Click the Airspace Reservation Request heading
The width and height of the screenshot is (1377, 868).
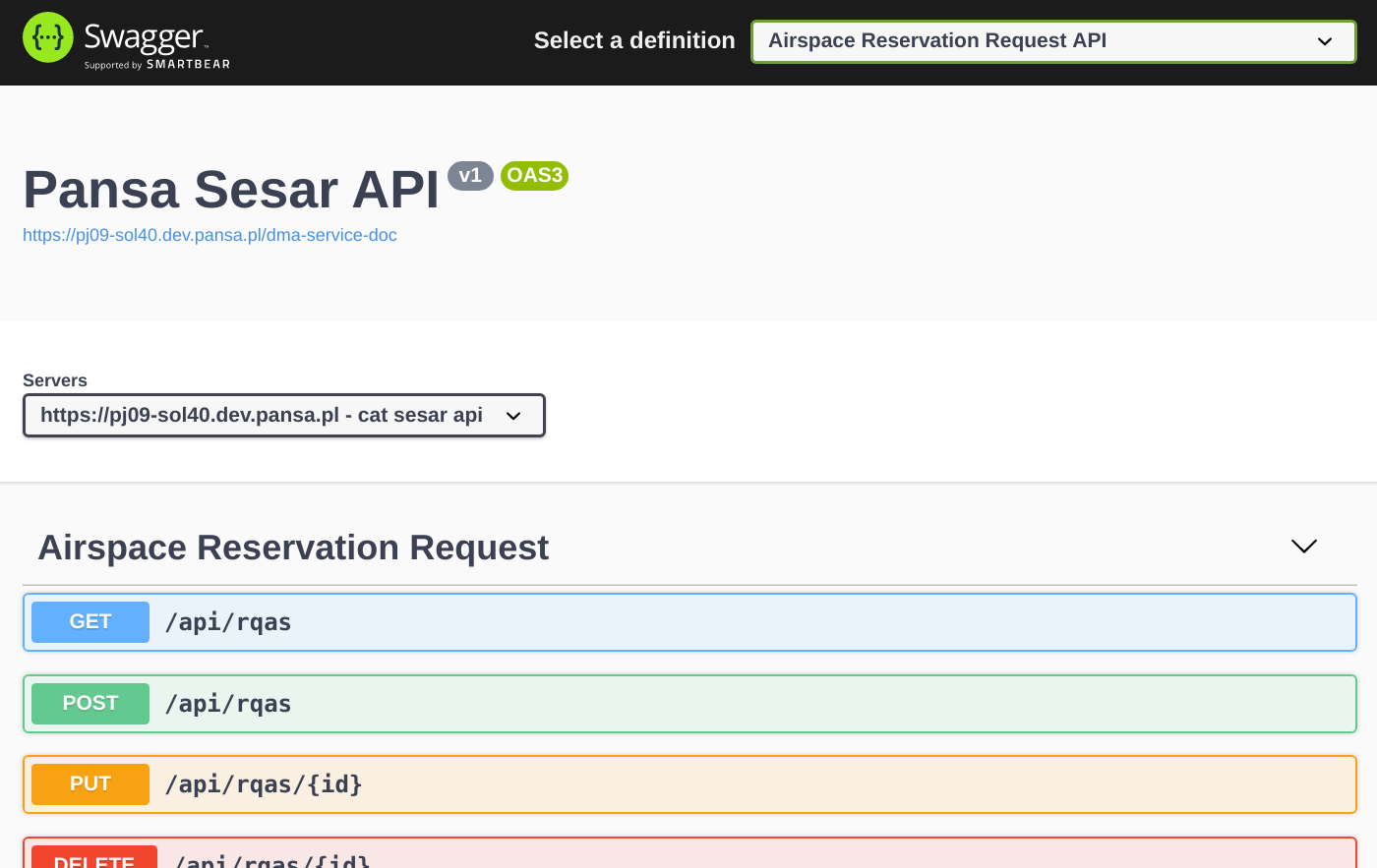coord(293,548)
